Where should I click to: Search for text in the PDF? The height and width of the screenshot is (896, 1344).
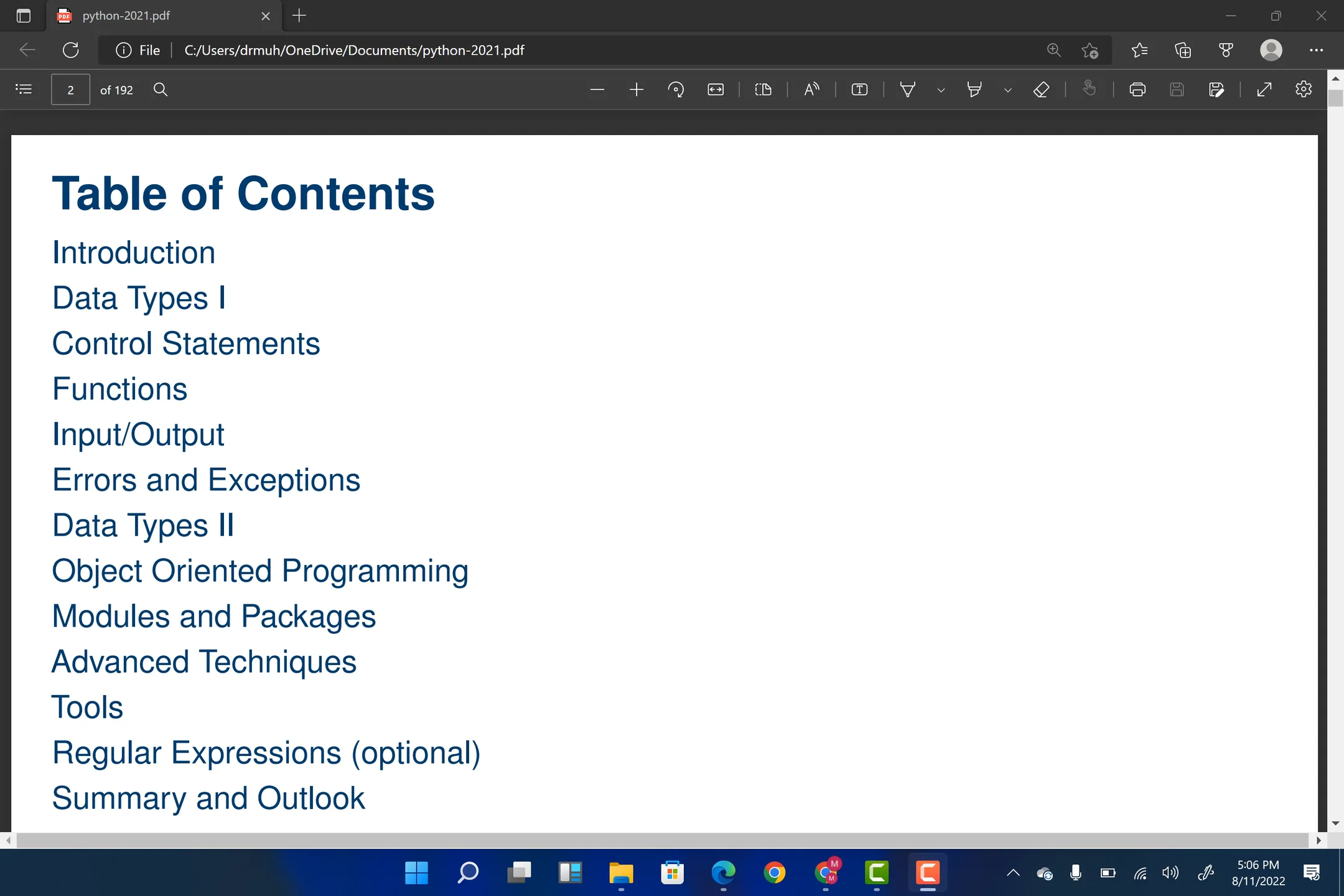tap(160, 89)
